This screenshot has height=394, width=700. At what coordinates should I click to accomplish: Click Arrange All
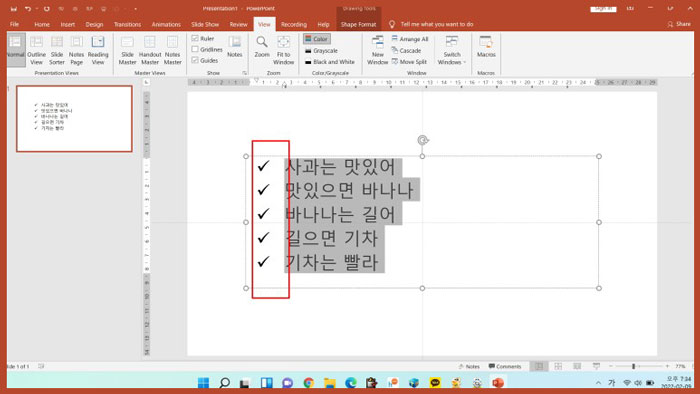click(x=410, y=39)
